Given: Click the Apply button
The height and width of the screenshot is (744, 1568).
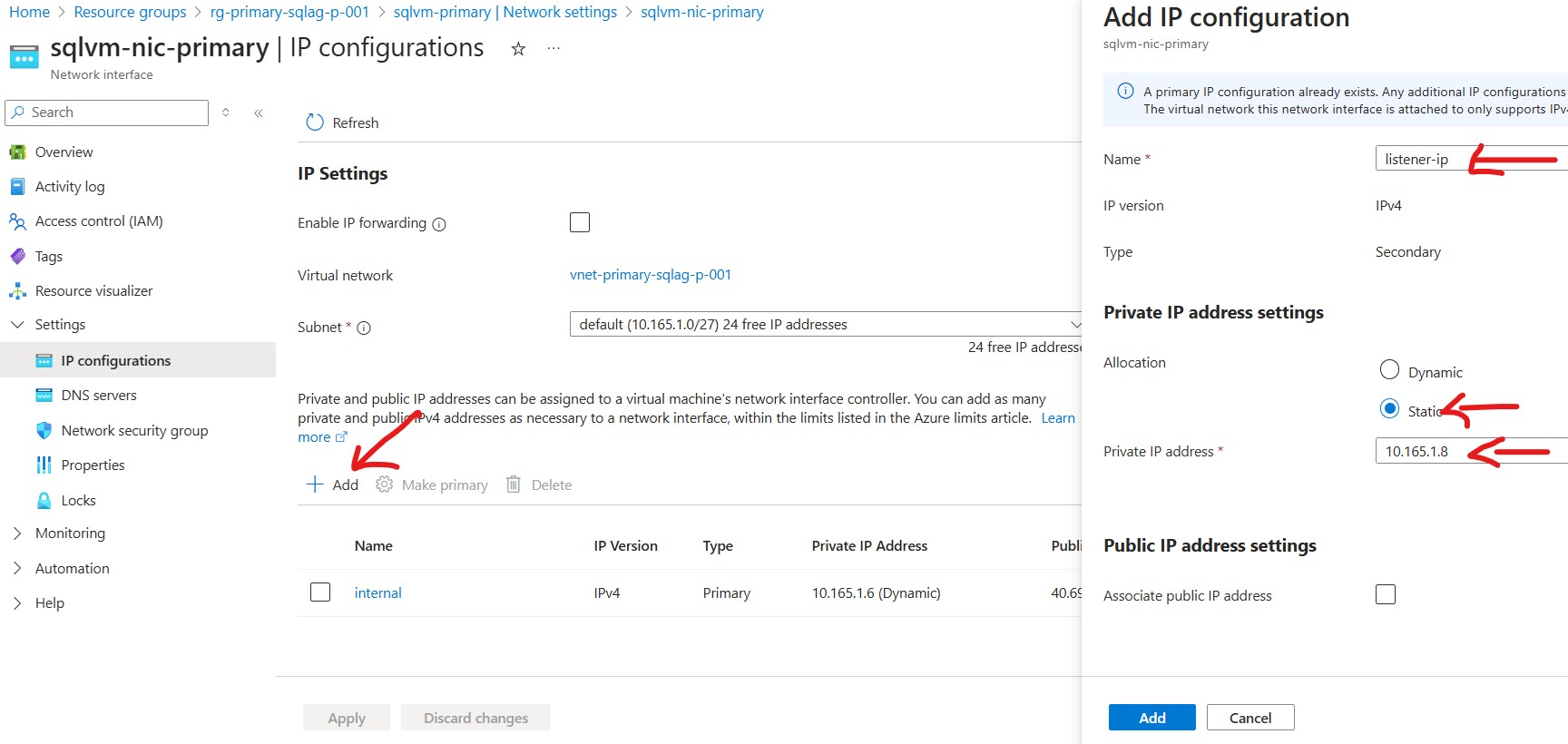Looking at the screenshot, I should coord(347,718).
